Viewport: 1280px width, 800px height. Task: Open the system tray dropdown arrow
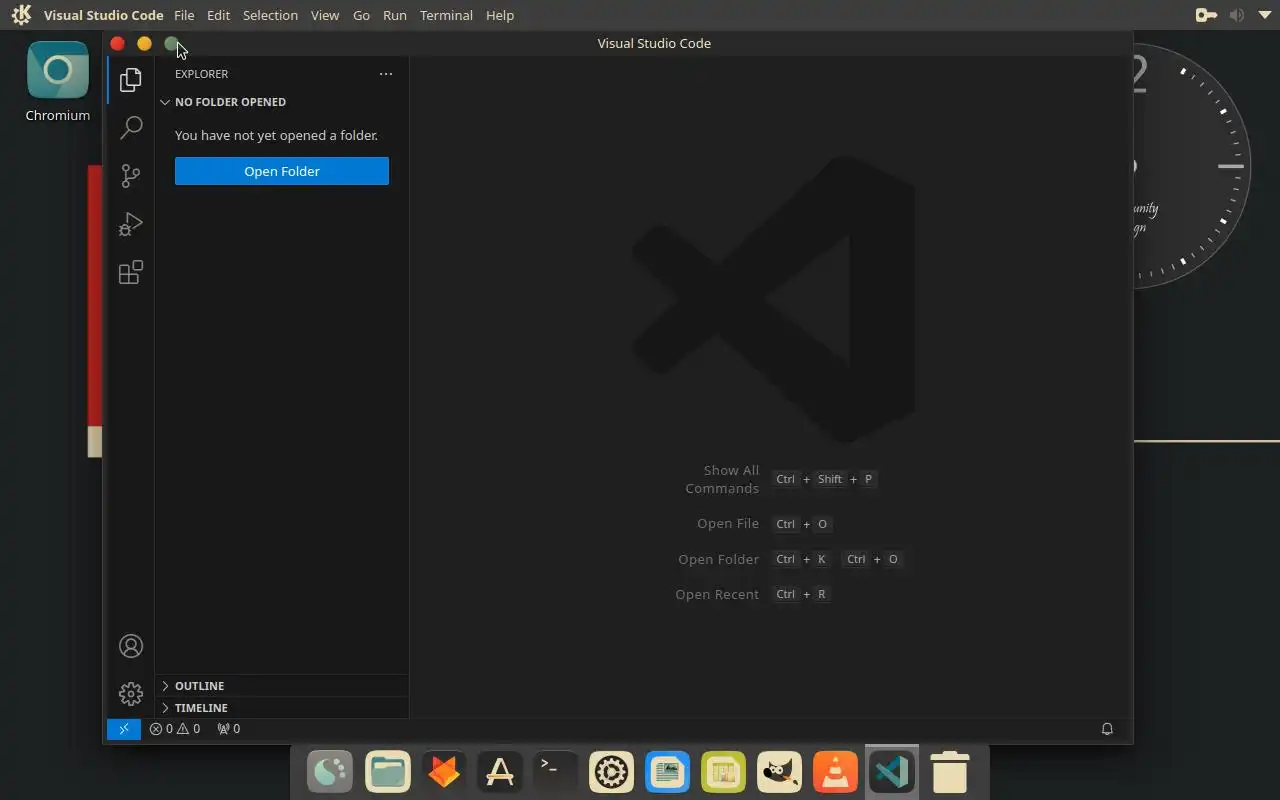click(x=1264, y=15)
